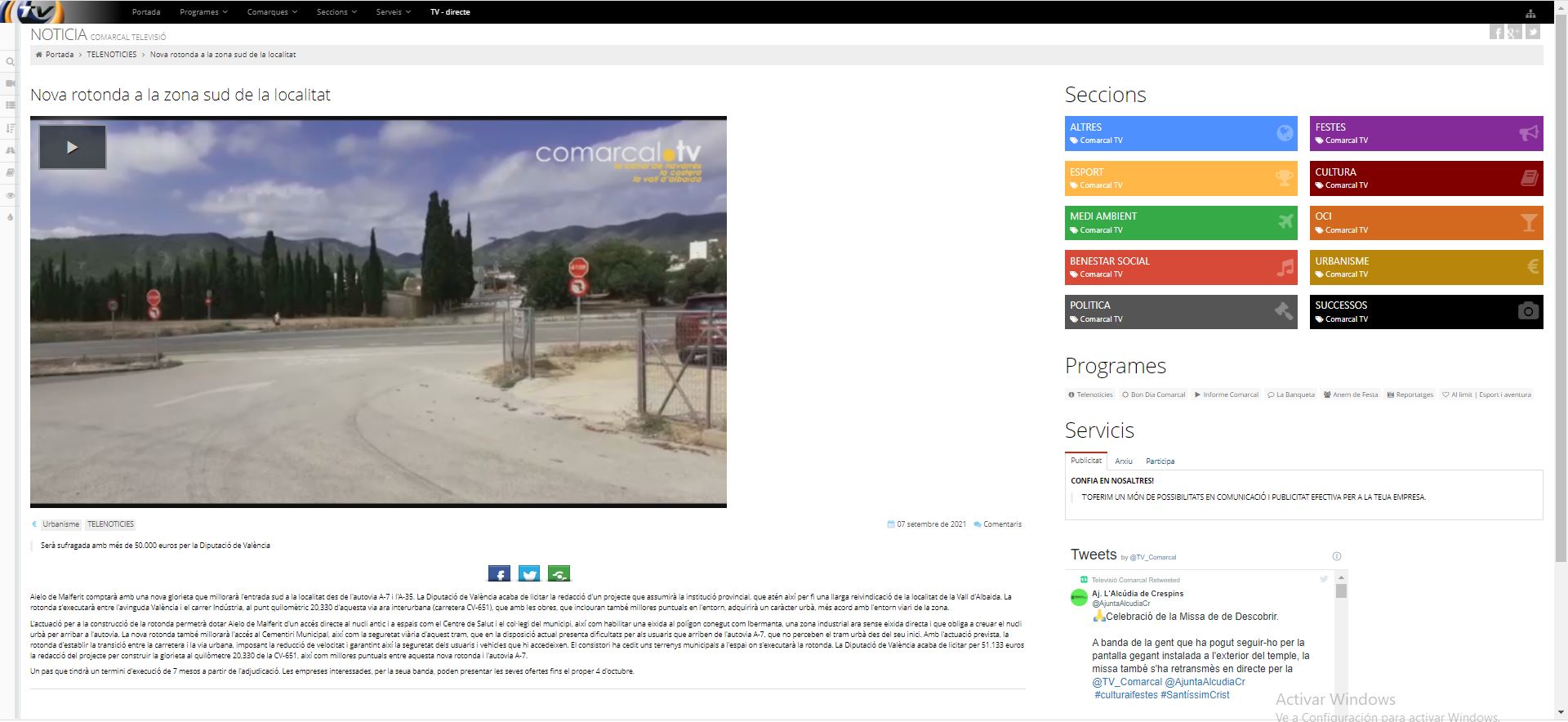Share article via Twitter button below video
This screenshot has width=1568, height=722.
[x=529, y=574]
